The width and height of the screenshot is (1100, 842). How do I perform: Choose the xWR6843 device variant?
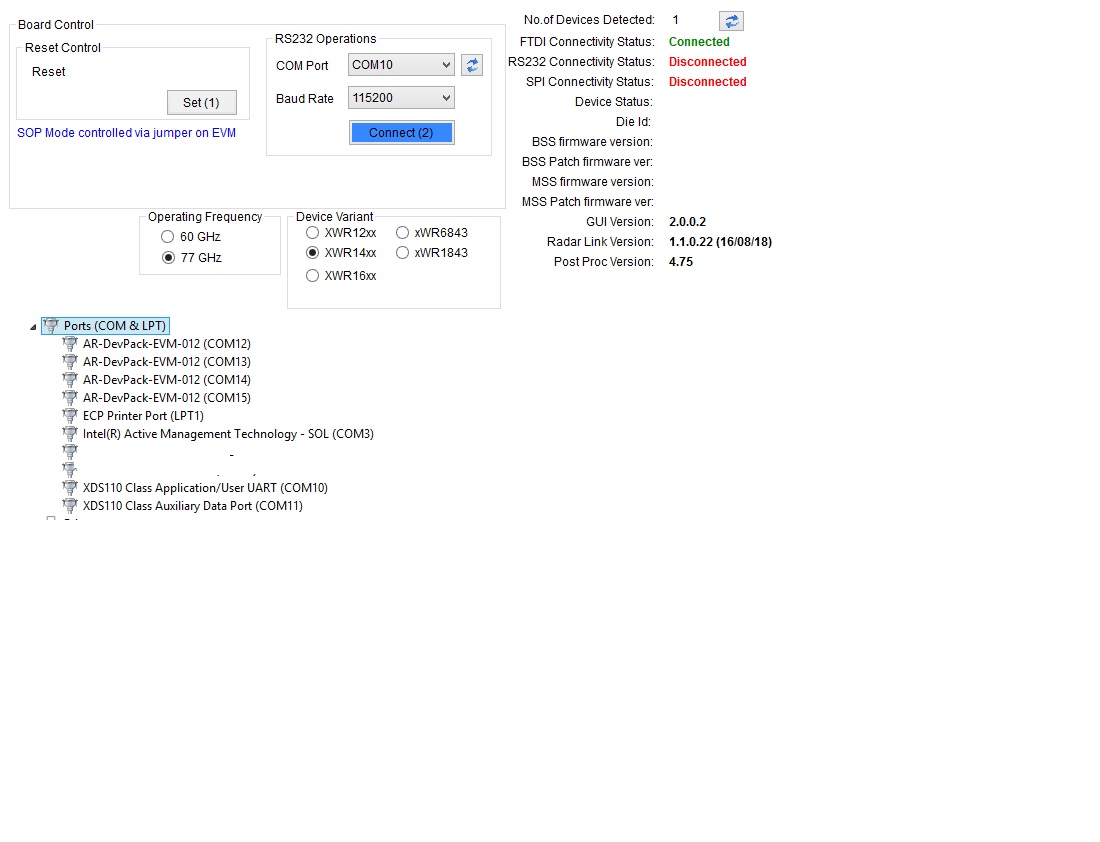tap(403, 232)
